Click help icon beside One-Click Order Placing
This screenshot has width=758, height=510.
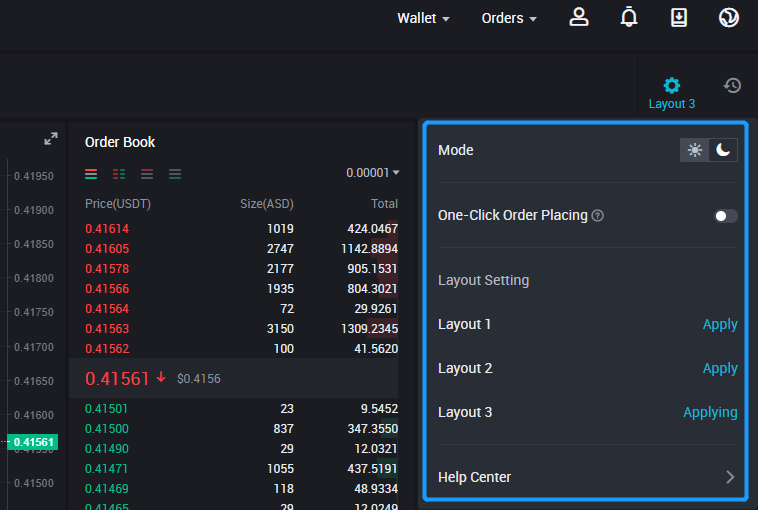pyautogui.click(x=598, y=216)
